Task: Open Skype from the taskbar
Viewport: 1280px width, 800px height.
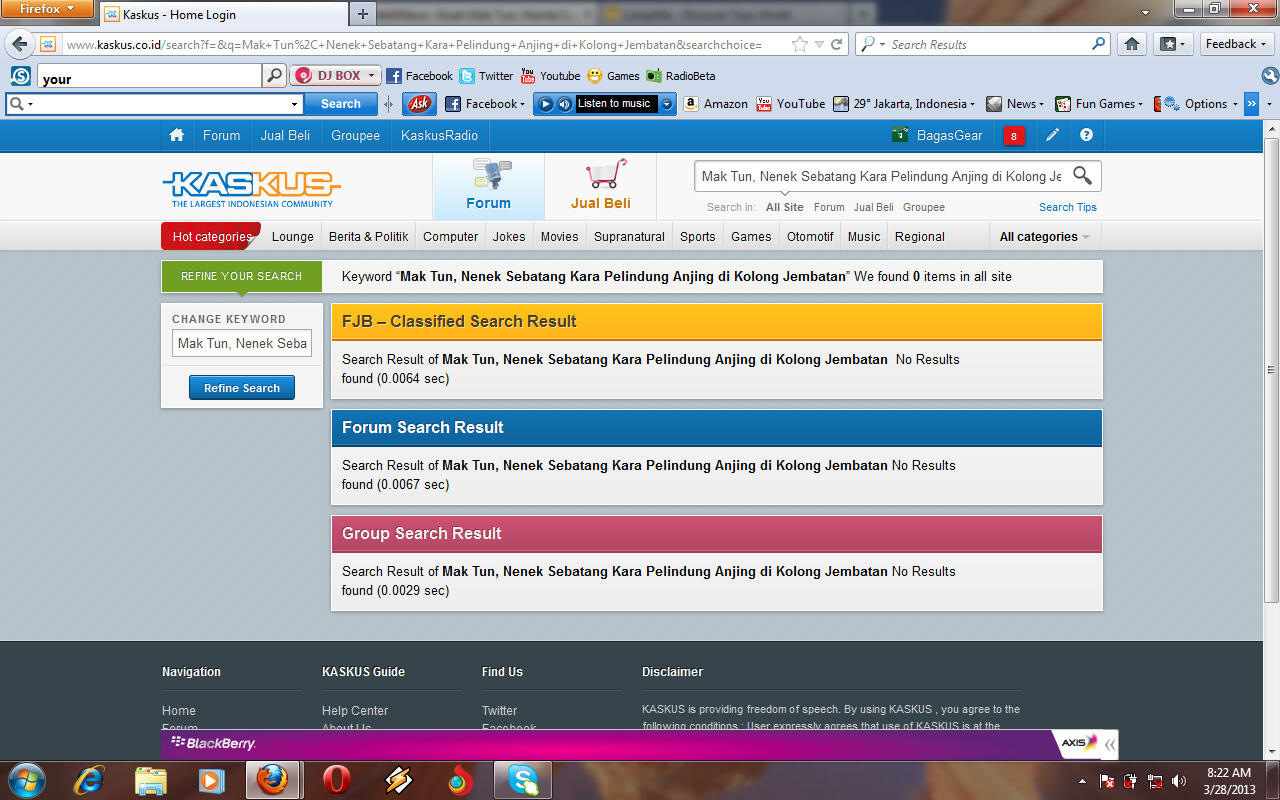Action: pyautogui.click(x=522, y=779)
